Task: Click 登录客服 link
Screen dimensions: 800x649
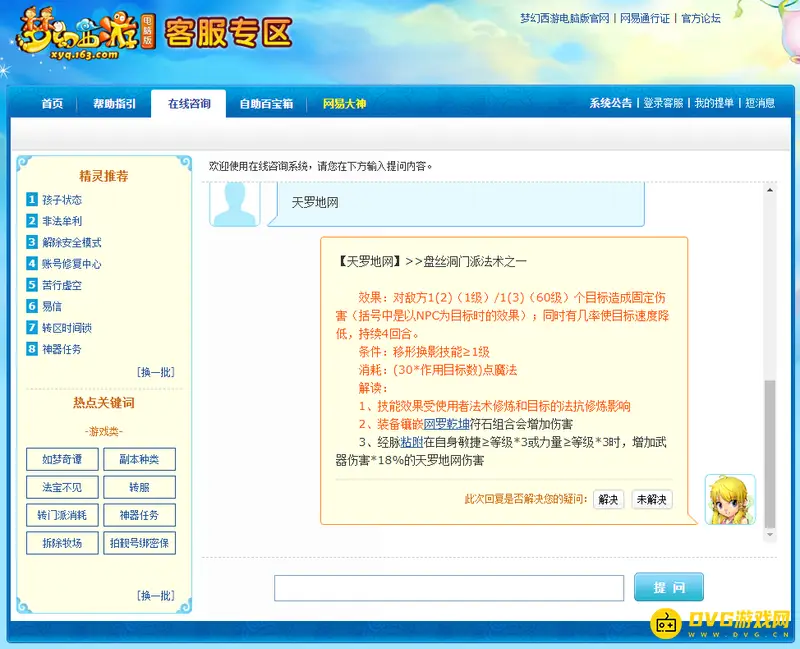Action: 663,103
